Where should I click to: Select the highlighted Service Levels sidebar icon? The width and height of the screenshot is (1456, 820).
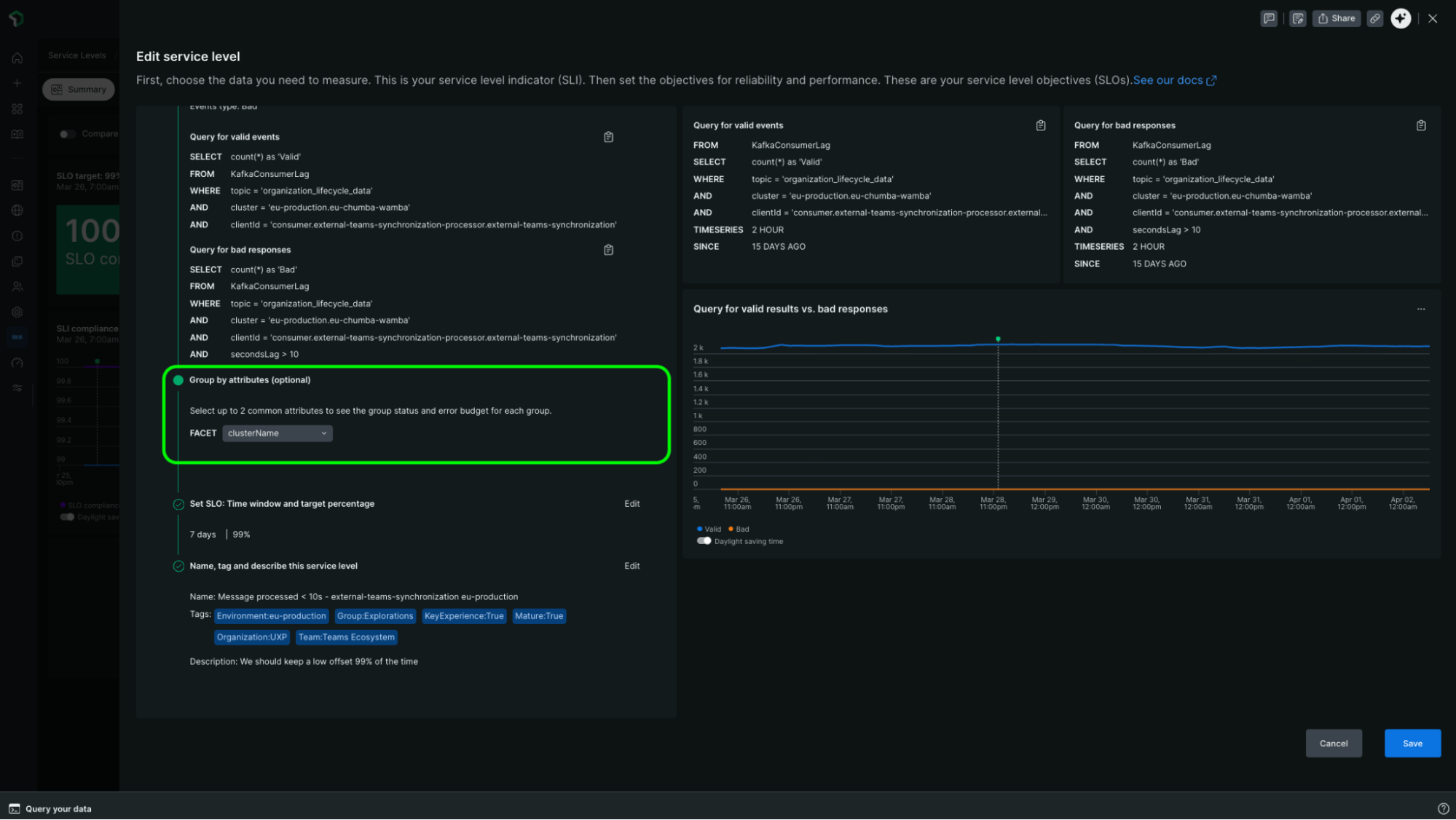(x=17, y=337)
